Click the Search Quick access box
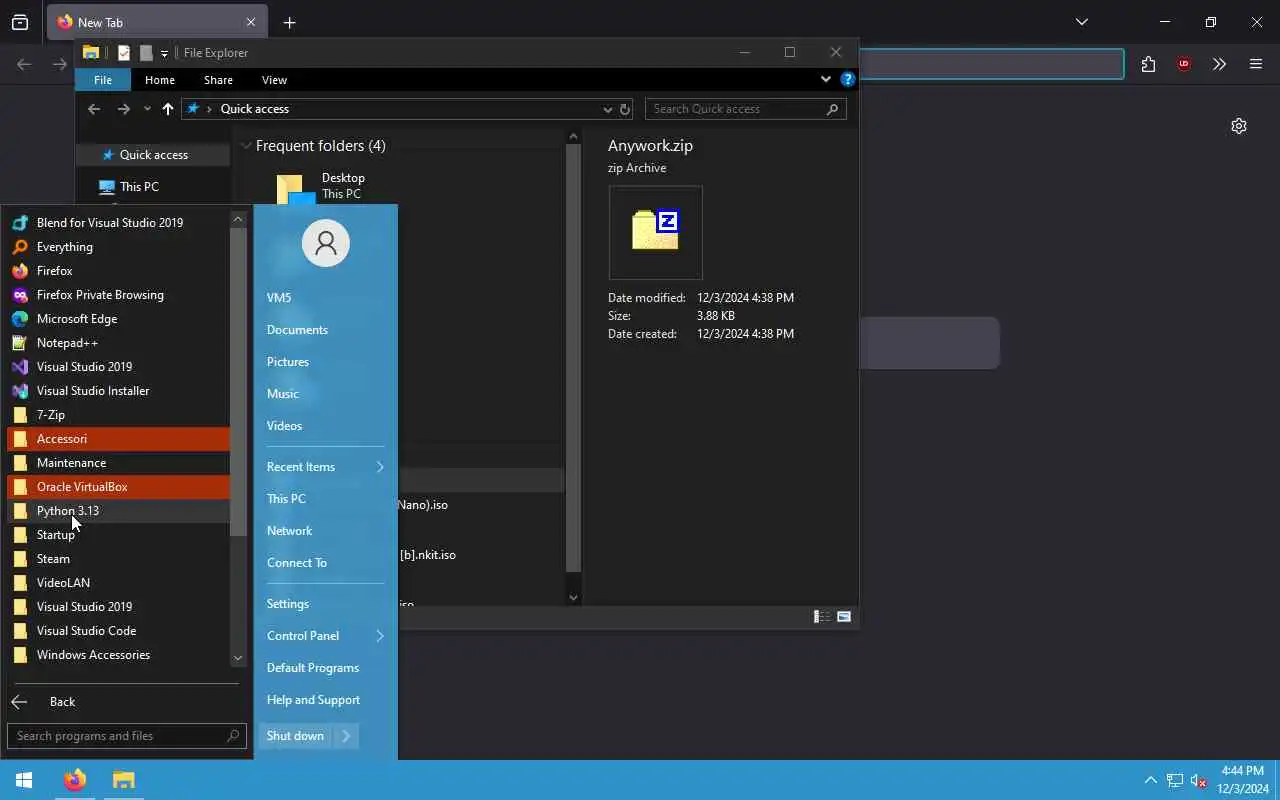1280x800 pixels. [x=745, y=109]
